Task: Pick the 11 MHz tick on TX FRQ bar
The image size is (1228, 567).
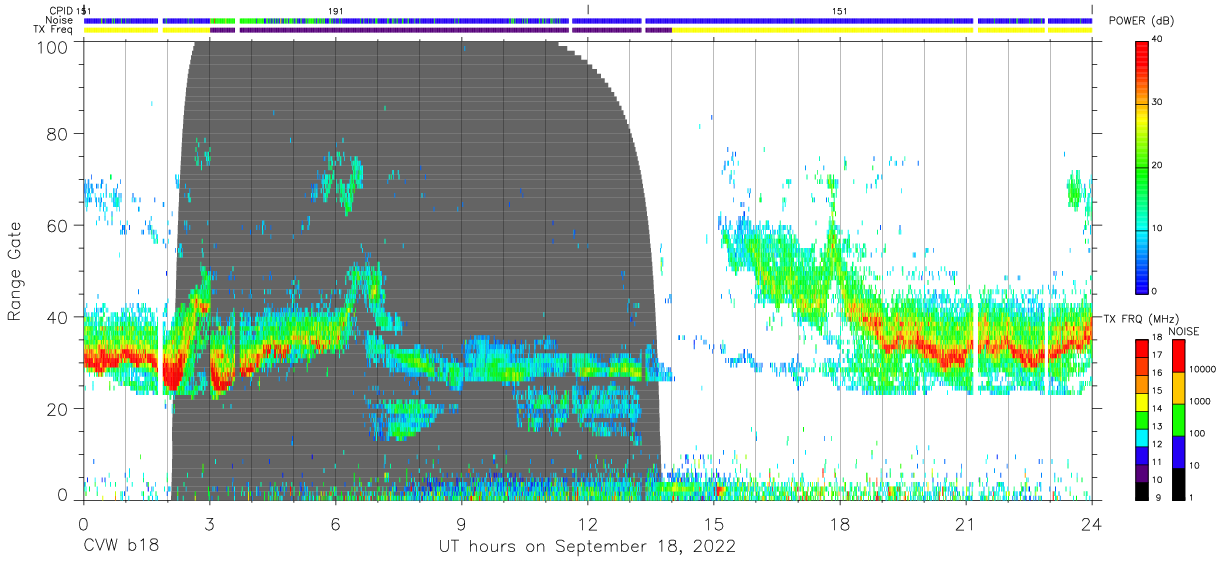Action: [1158, 462]
